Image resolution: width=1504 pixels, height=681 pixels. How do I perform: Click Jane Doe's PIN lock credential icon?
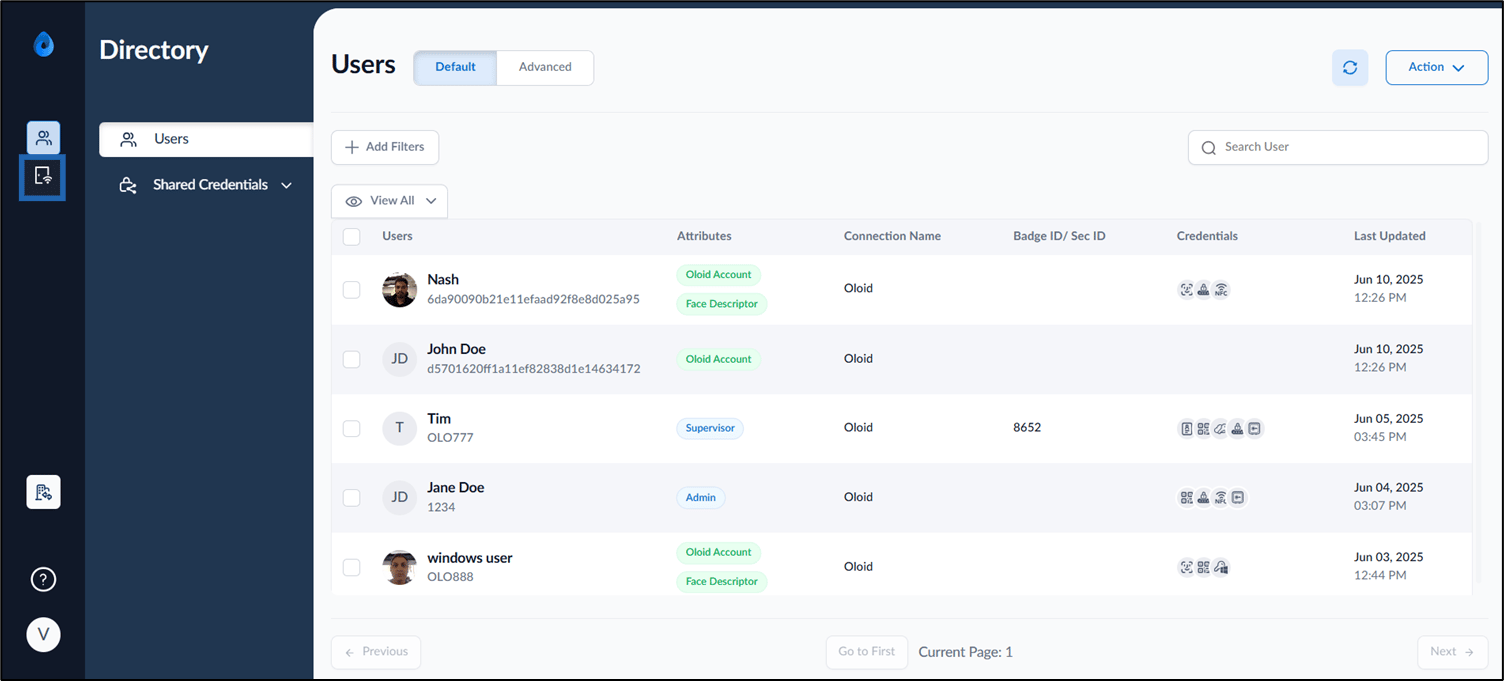1203,497
